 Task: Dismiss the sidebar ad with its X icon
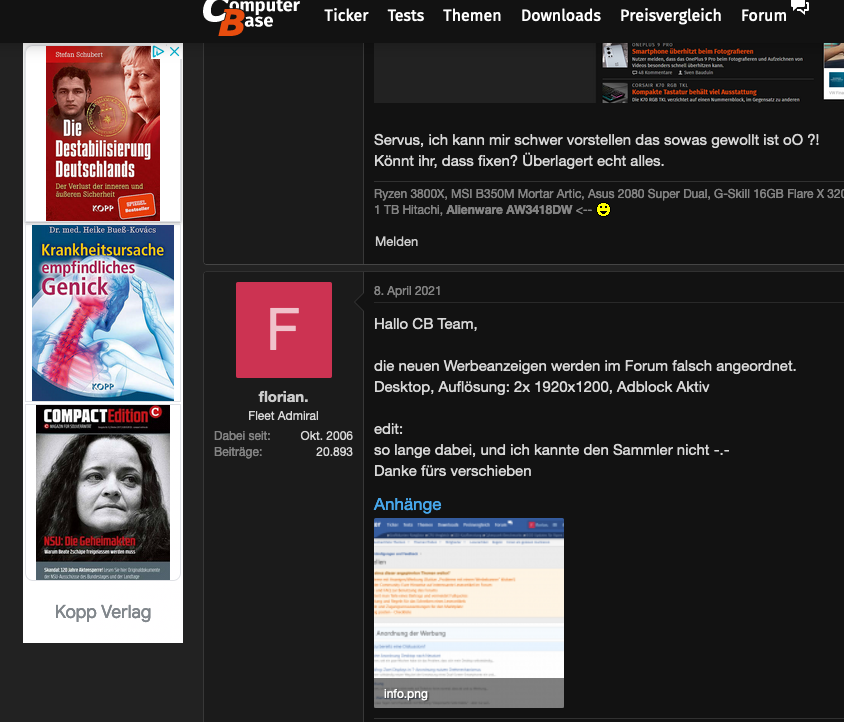point(175,51)
